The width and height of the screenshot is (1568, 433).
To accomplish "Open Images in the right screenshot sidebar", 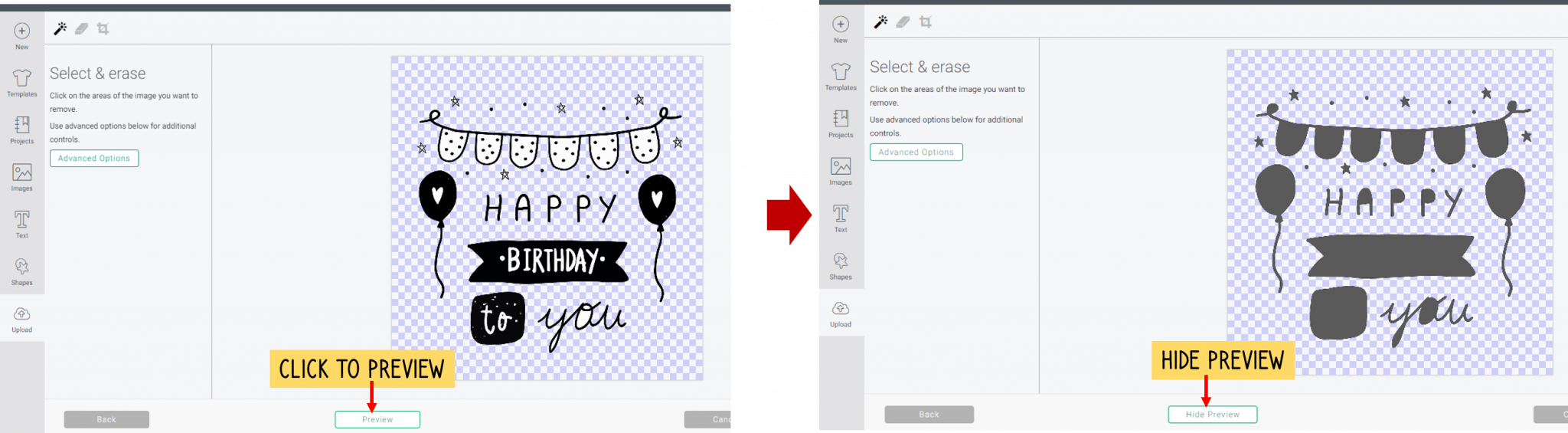I will [841, 171].
